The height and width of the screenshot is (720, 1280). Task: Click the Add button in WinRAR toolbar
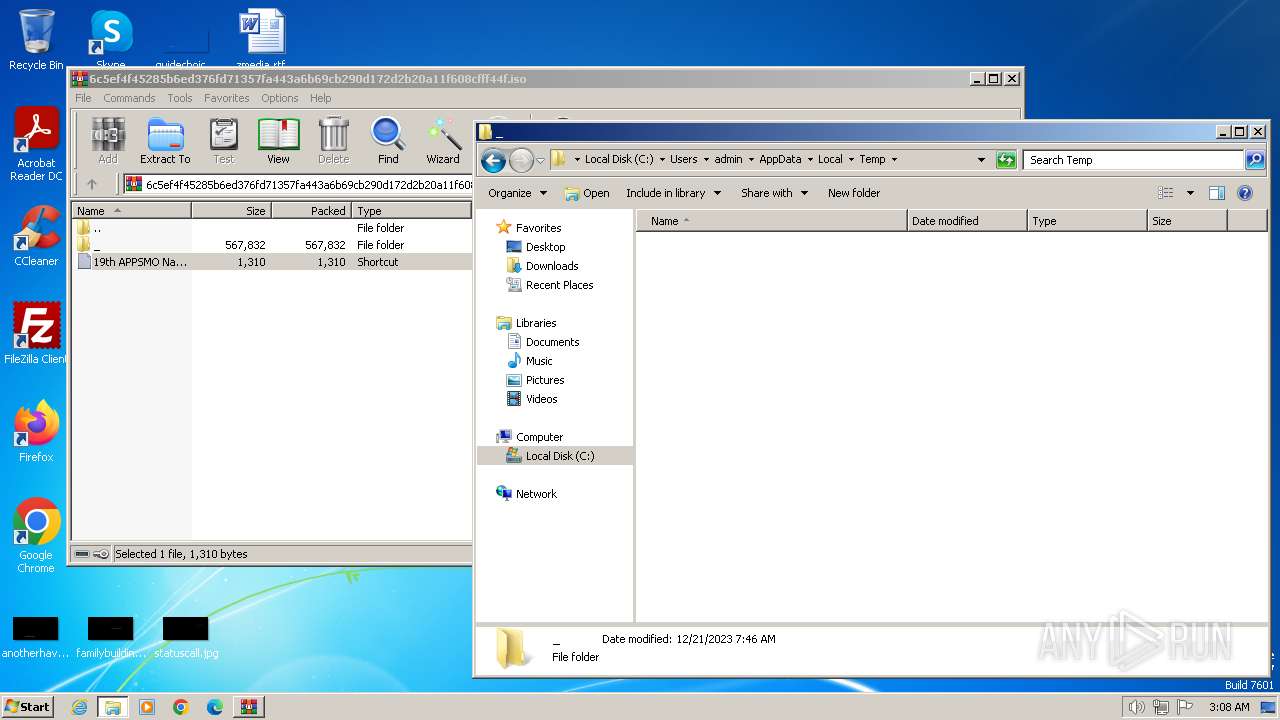[x=108, y=140]
